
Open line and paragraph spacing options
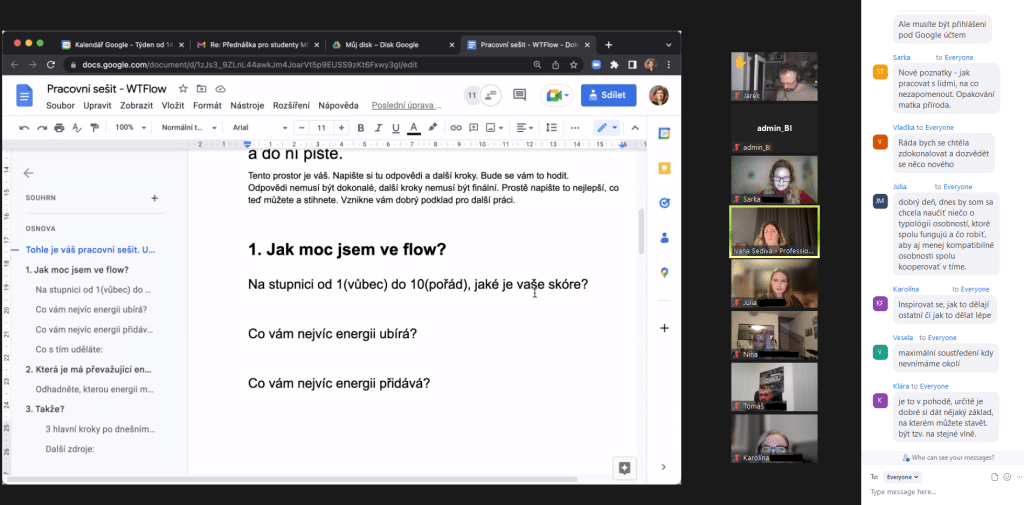coord(551,127)
